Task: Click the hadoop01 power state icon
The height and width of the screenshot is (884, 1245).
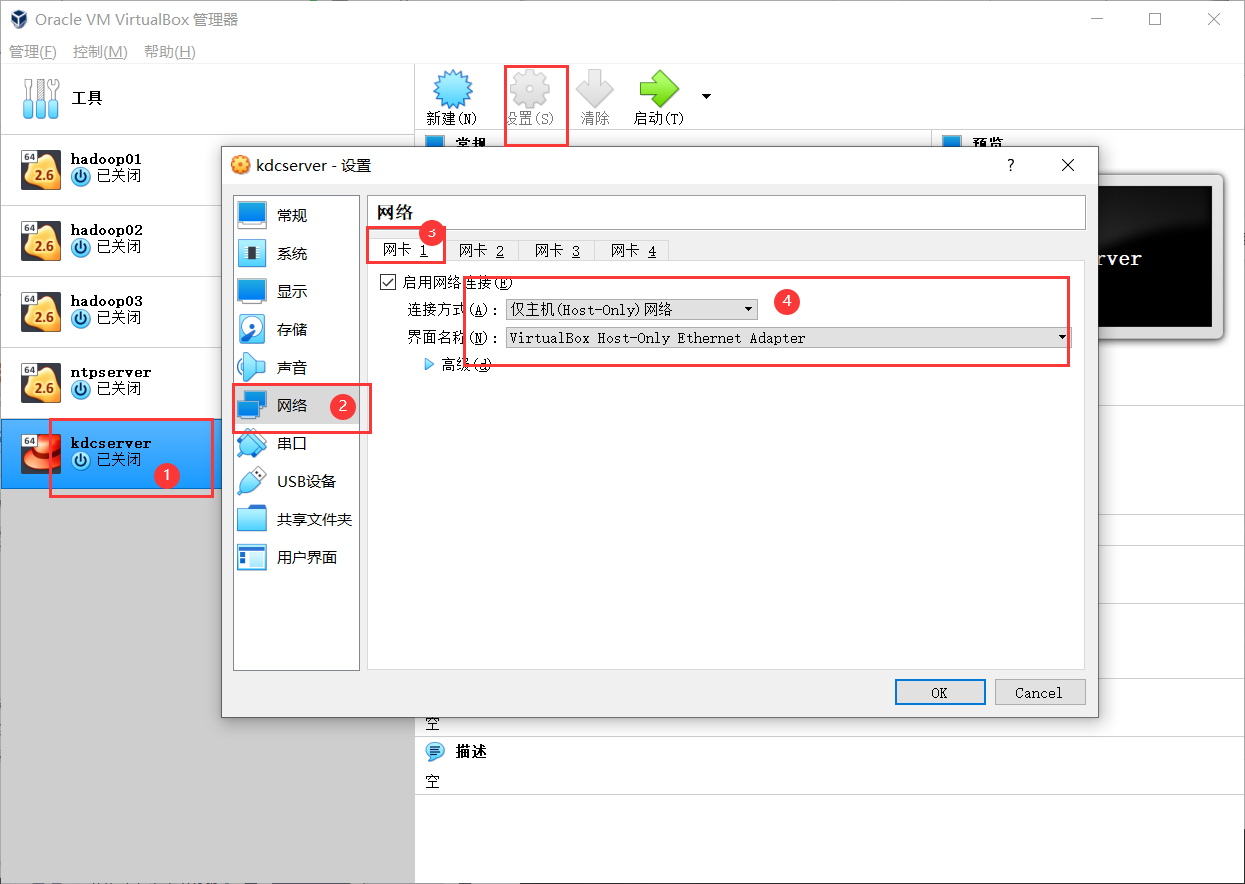Action: click(x=81, y=177)
